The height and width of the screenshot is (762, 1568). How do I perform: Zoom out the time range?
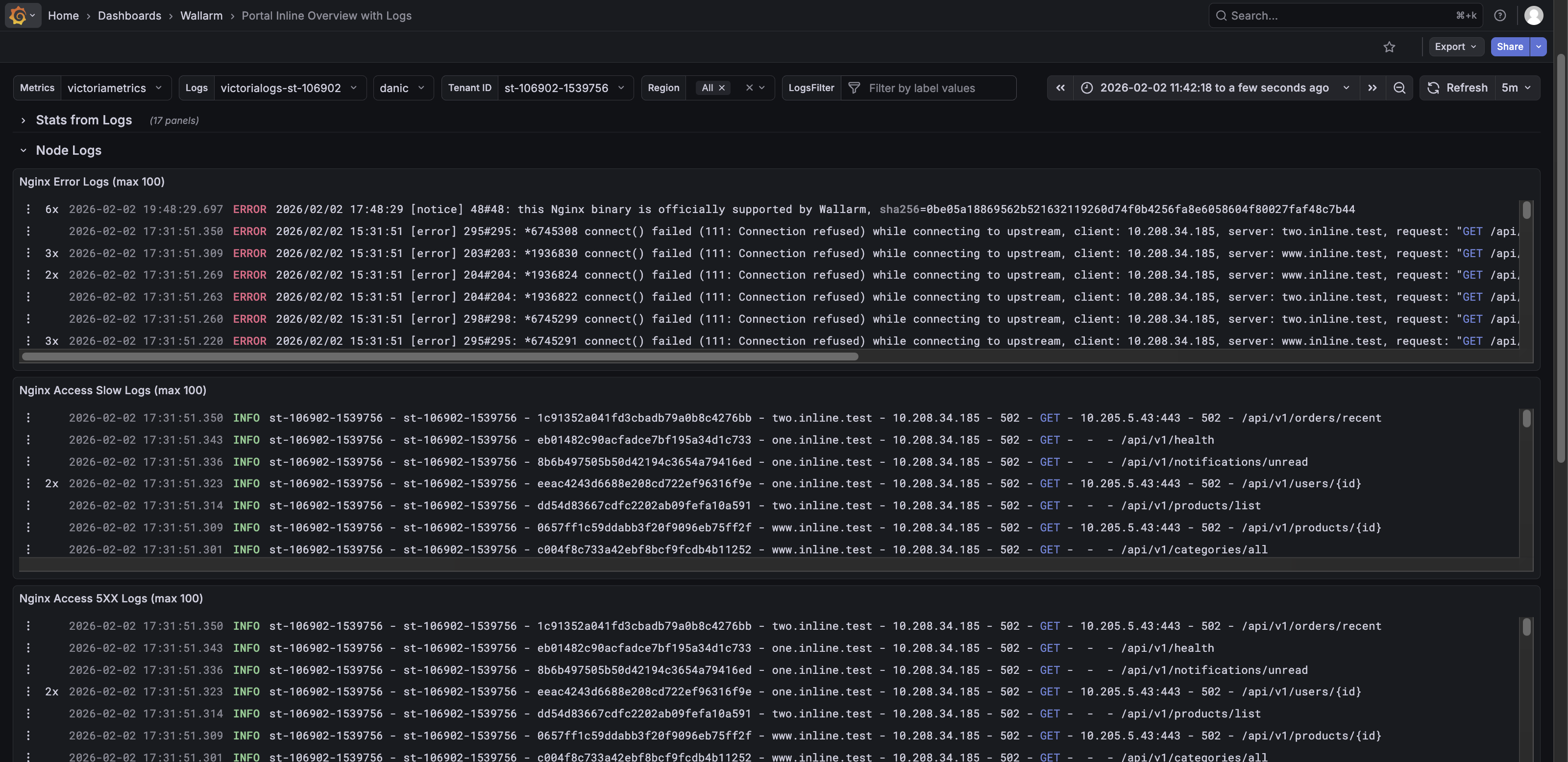[1399, 88]
